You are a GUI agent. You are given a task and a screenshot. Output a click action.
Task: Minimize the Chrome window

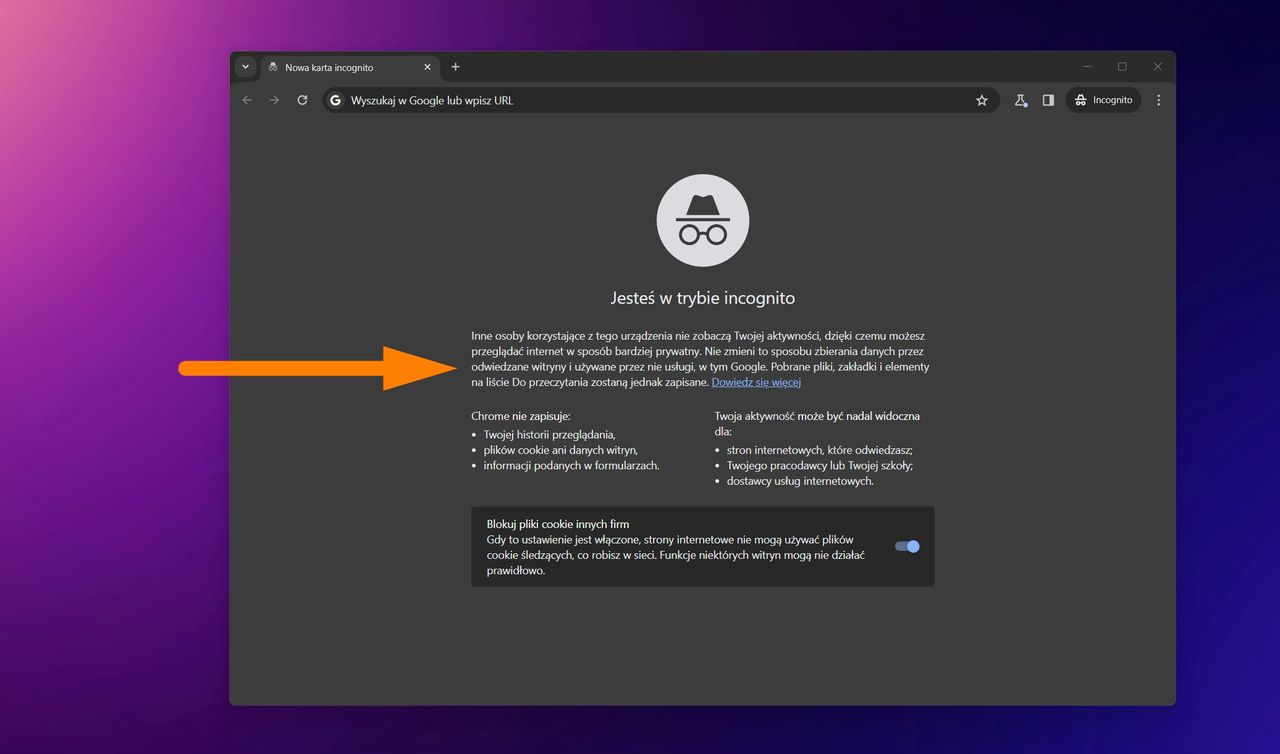click(1087, 67)
